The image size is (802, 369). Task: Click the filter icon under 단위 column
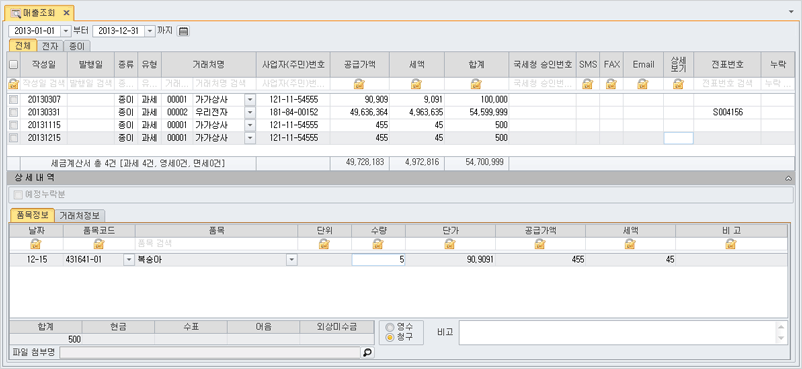324,244
